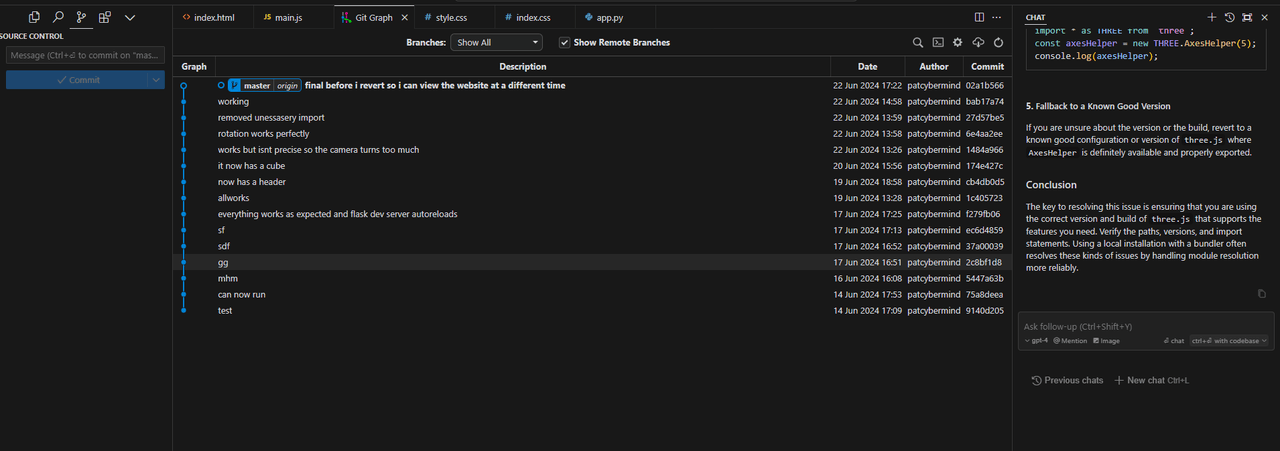Open the Branches 'Show All' dropdown
The width and height of the screenshot is (1280, 451).
pyautogui.click(x=497, y=43)
